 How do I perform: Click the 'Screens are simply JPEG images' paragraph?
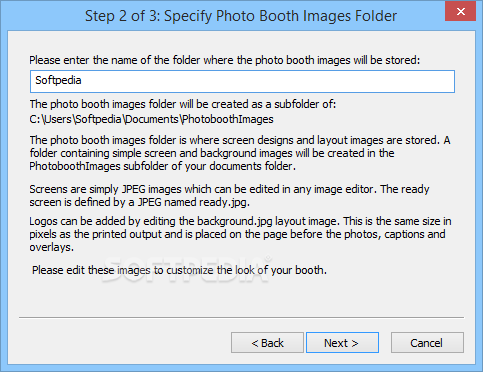pyautogui.click(x=229, y=196)
